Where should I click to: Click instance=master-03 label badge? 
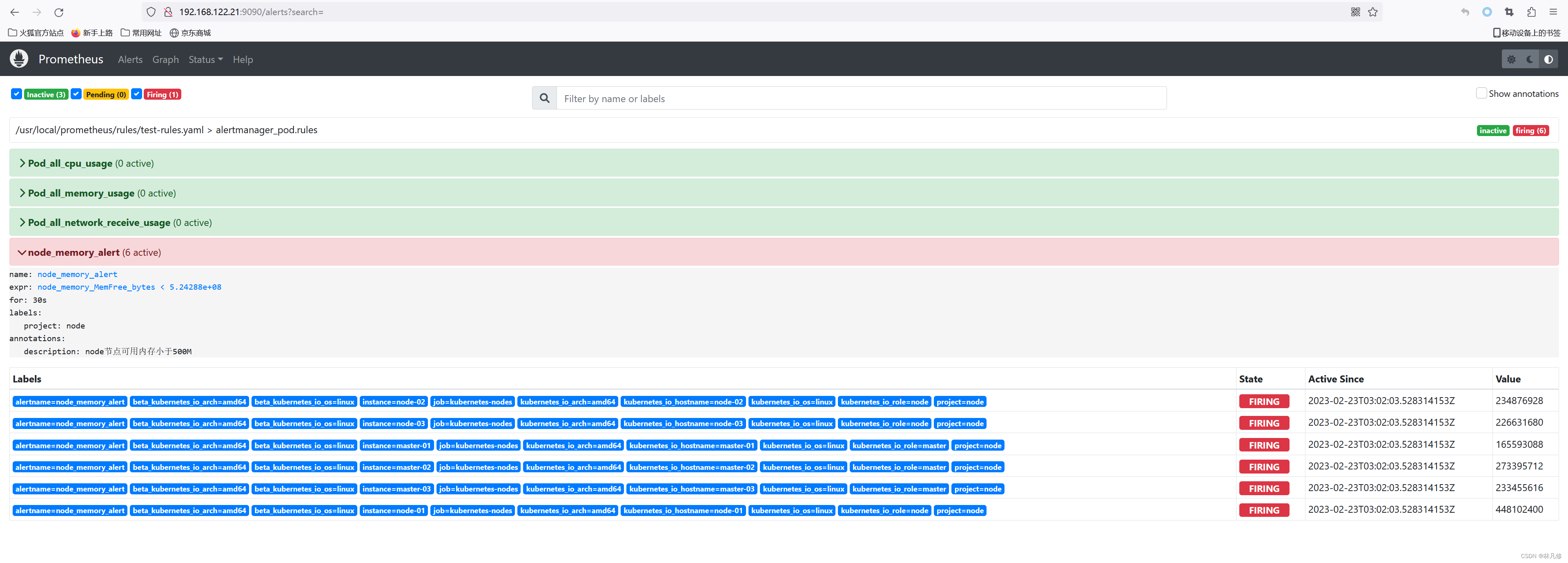[396, 489]
